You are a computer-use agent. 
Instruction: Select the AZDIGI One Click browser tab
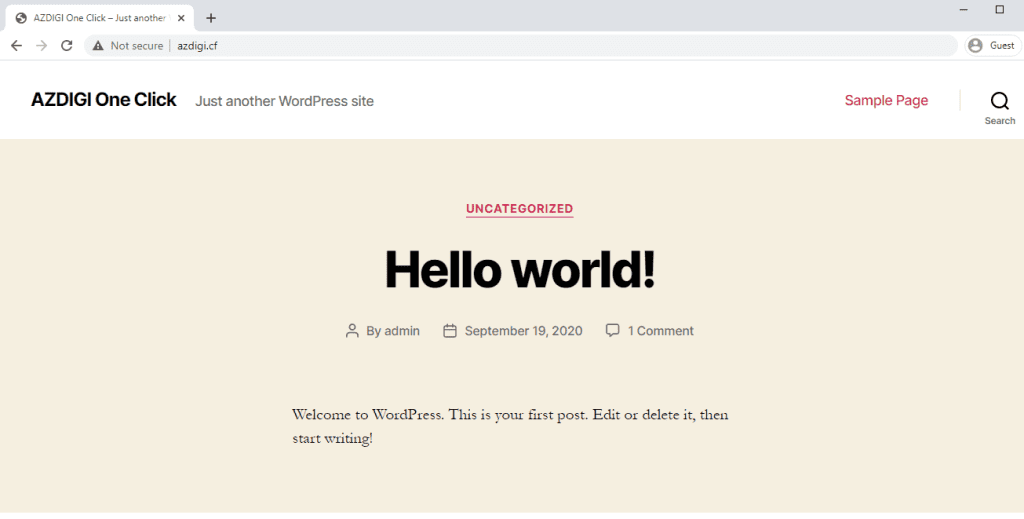click(95, 18)
